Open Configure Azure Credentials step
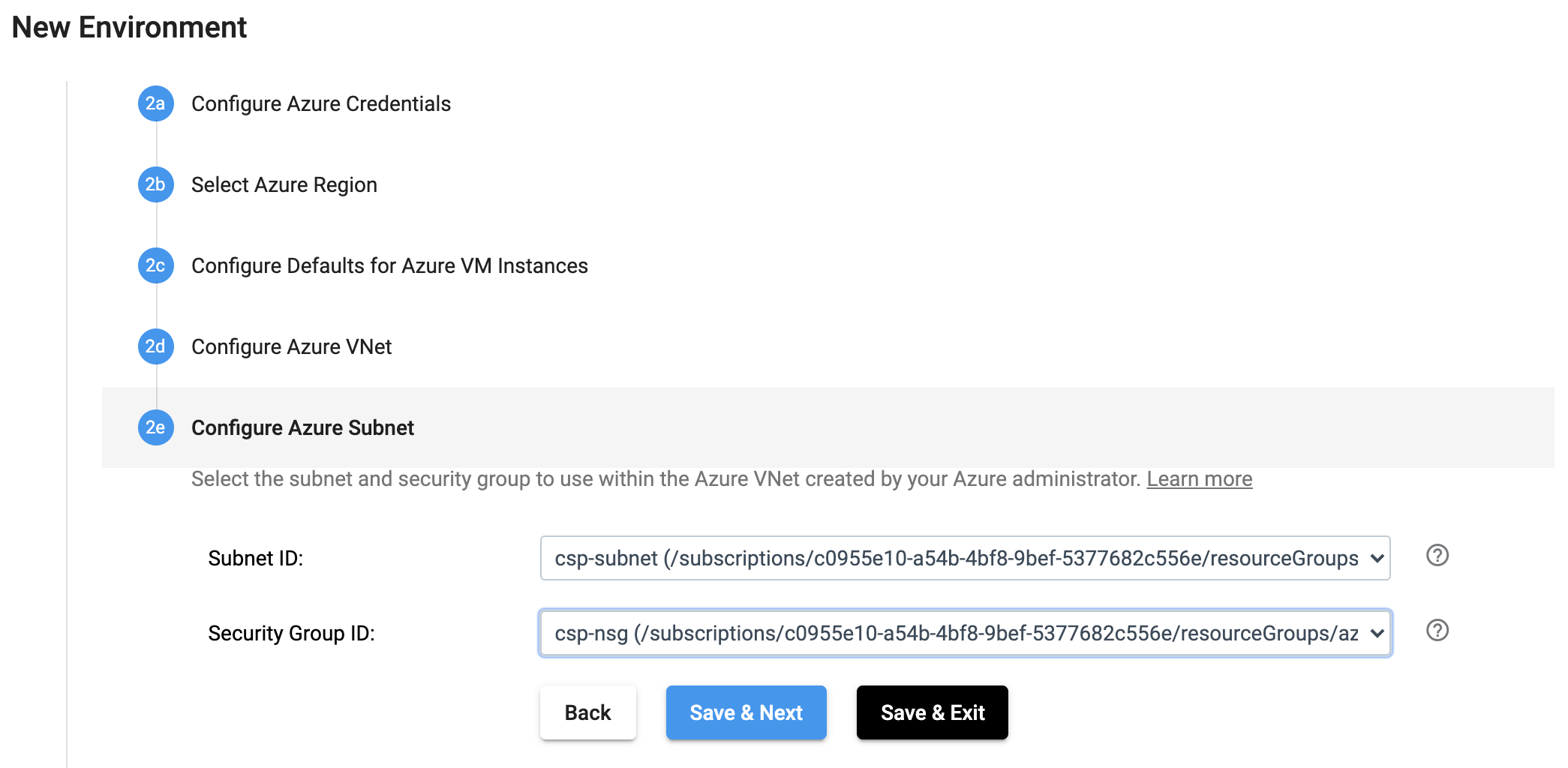Screen dimensions: 1568x768 coord(320,103)
